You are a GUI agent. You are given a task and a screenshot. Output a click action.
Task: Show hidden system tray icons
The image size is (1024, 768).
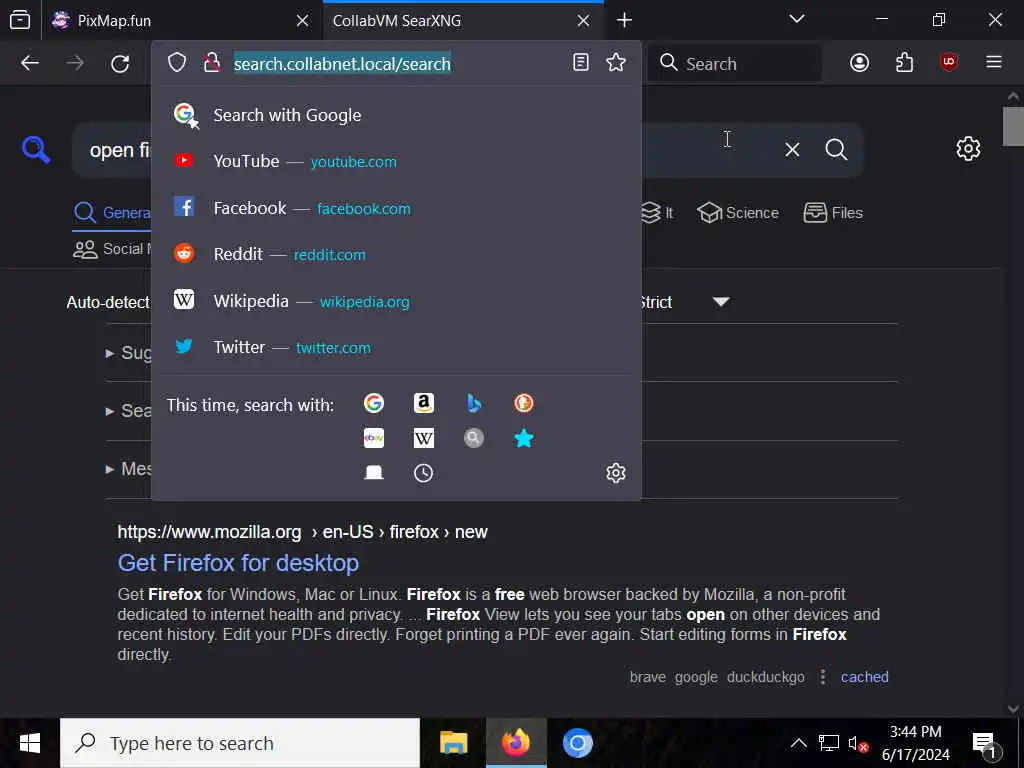pos(798,743)
